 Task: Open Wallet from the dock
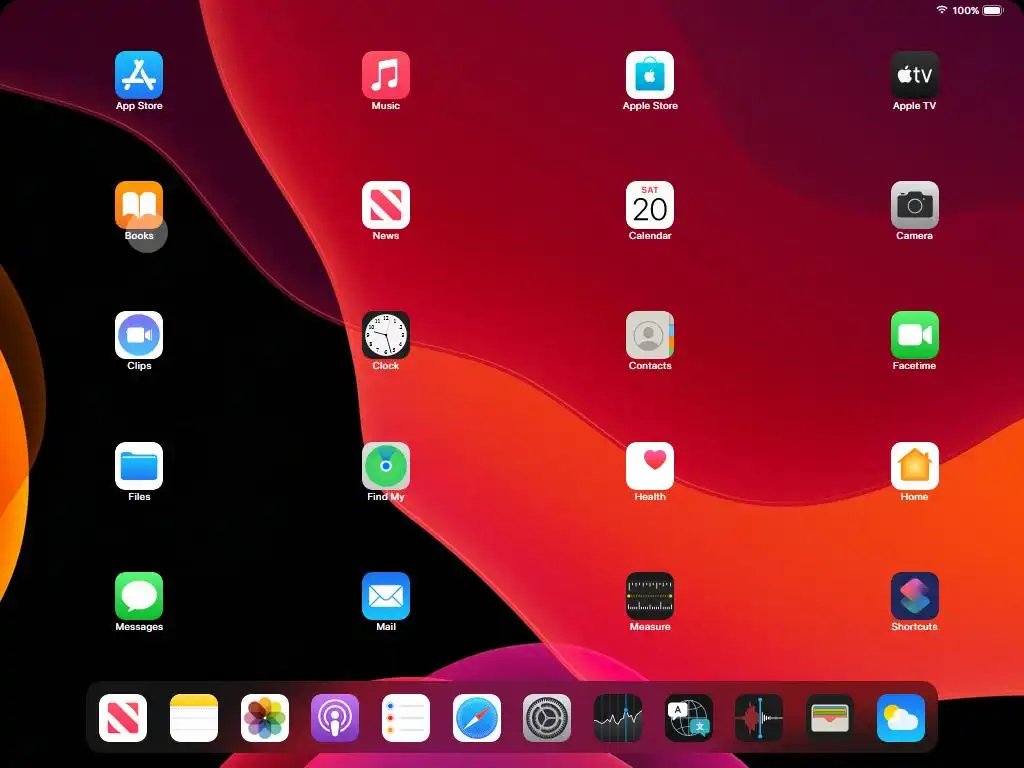point(830,718)
